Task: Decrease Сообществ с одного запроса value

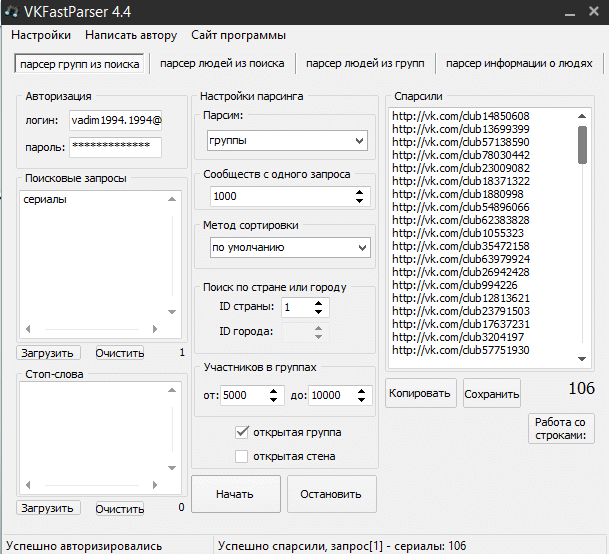Action: click(359, 201)
